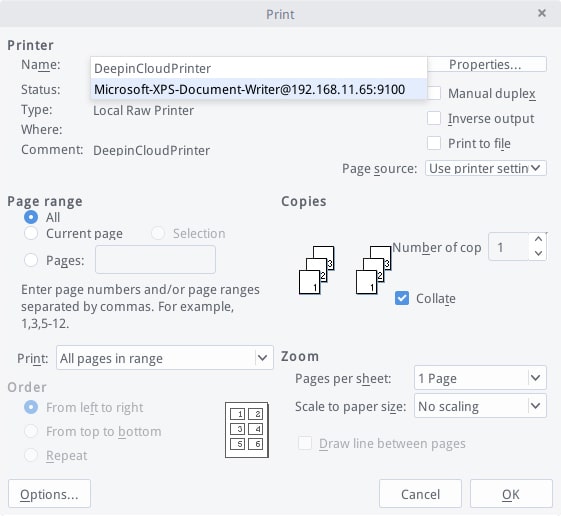
Task: Close the Print dialog window
Action: click(542, 13)
